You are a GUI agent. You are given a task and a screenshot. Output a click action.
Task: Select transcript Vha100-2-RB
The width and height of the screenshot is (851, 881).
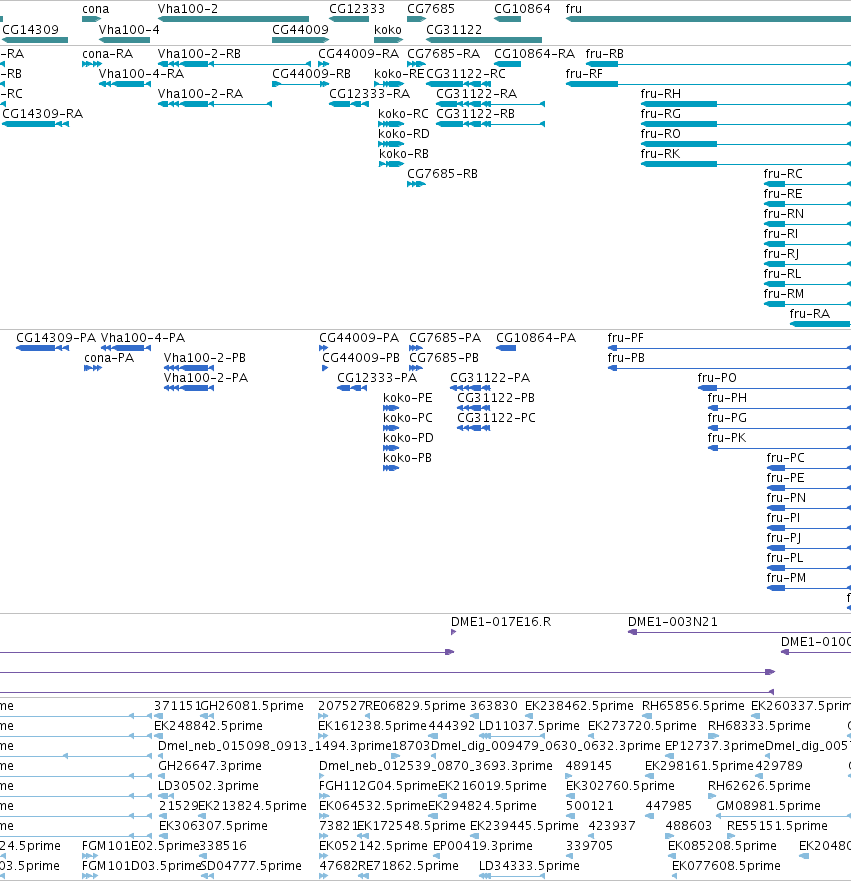click(x=234, y=64)
